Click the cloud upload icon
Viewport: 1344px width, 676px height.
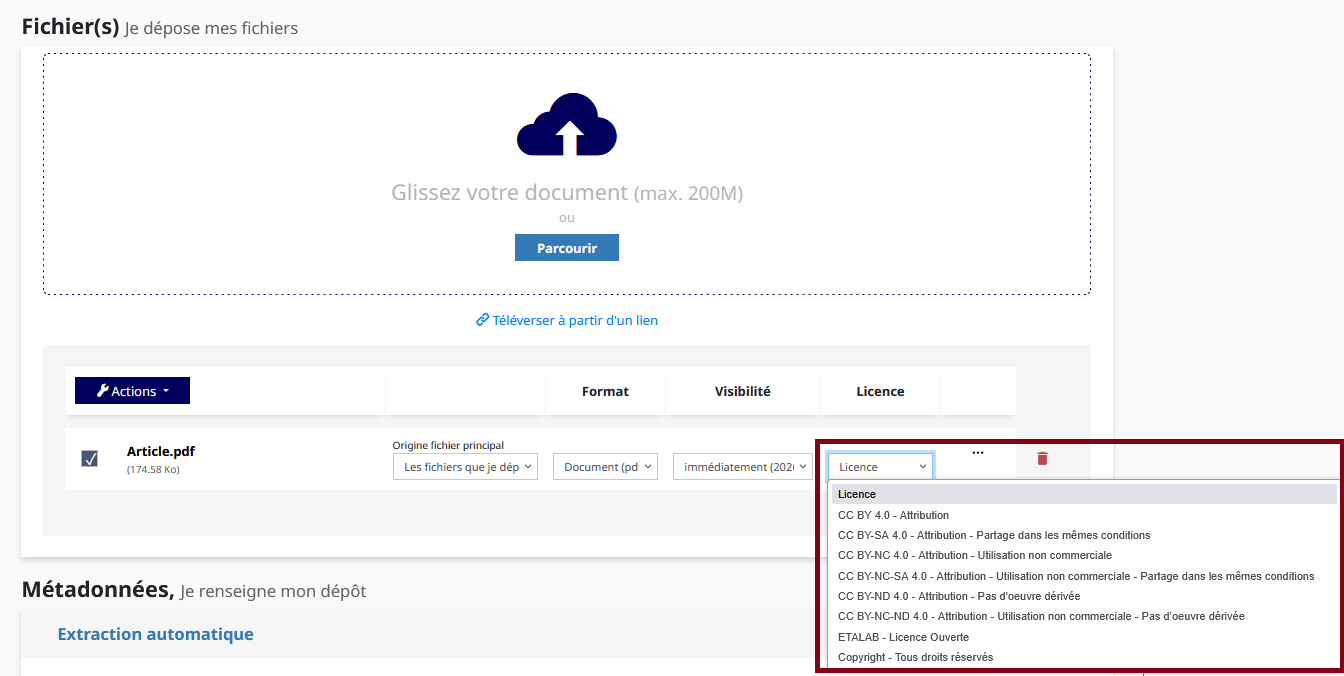[566, 125]
